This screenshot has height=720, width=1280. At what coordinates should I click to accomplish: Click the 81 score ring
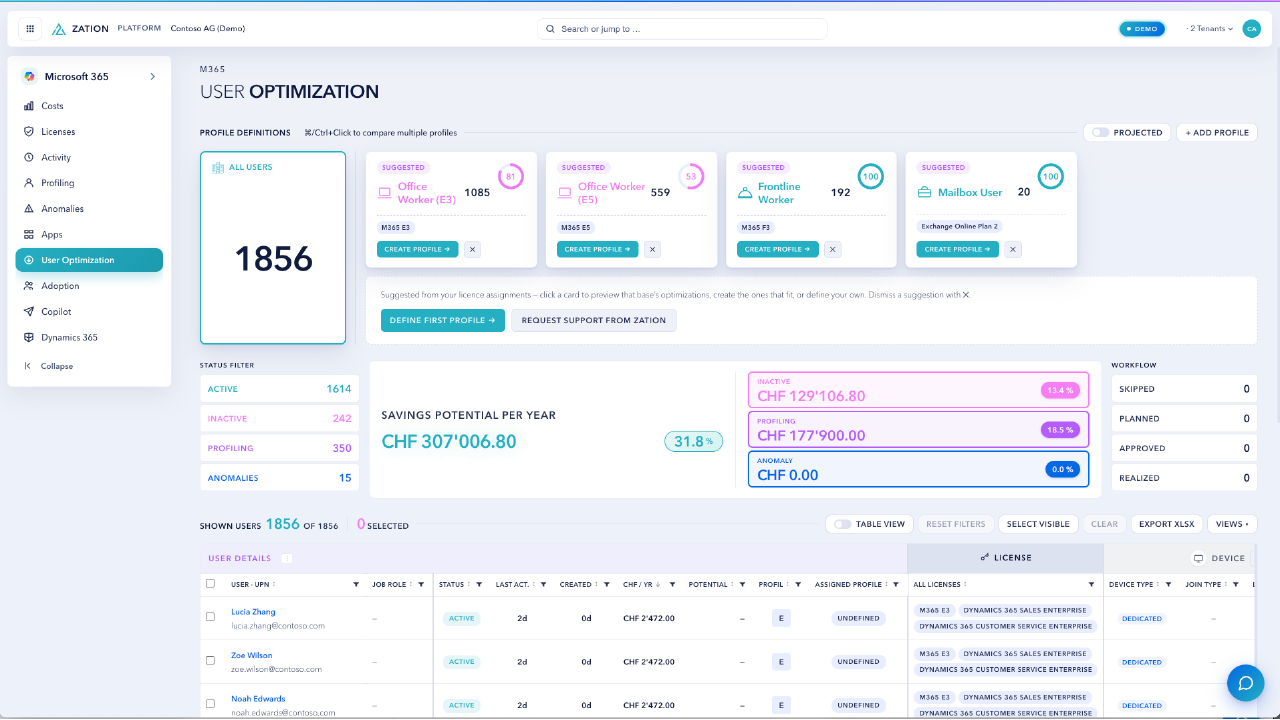[510, 177]
